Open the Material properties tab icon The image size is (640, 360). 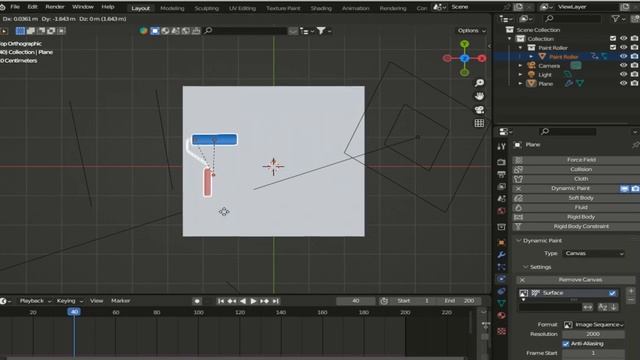click(502, 316)
